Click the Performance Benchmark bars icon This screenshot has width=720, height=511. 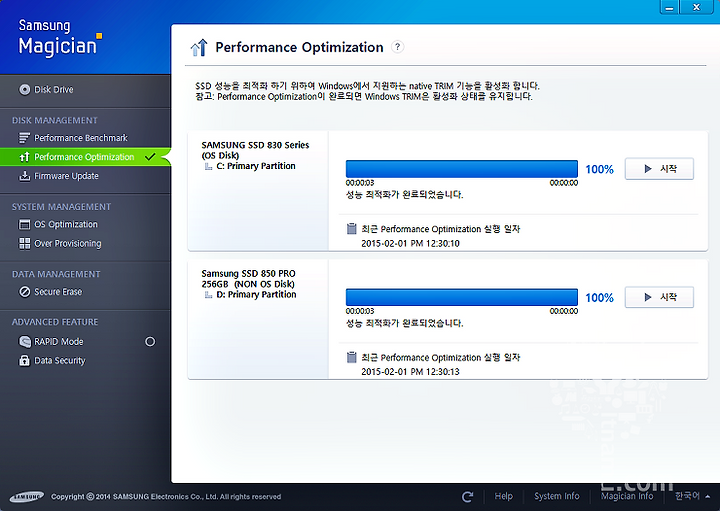[x=24, y=138]
